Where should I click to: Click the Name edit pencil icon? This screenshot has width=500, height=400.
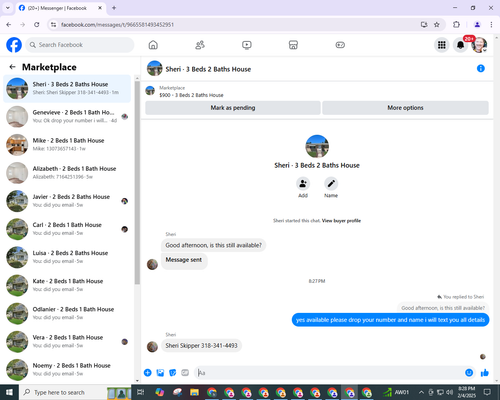(x=331, y=184)
